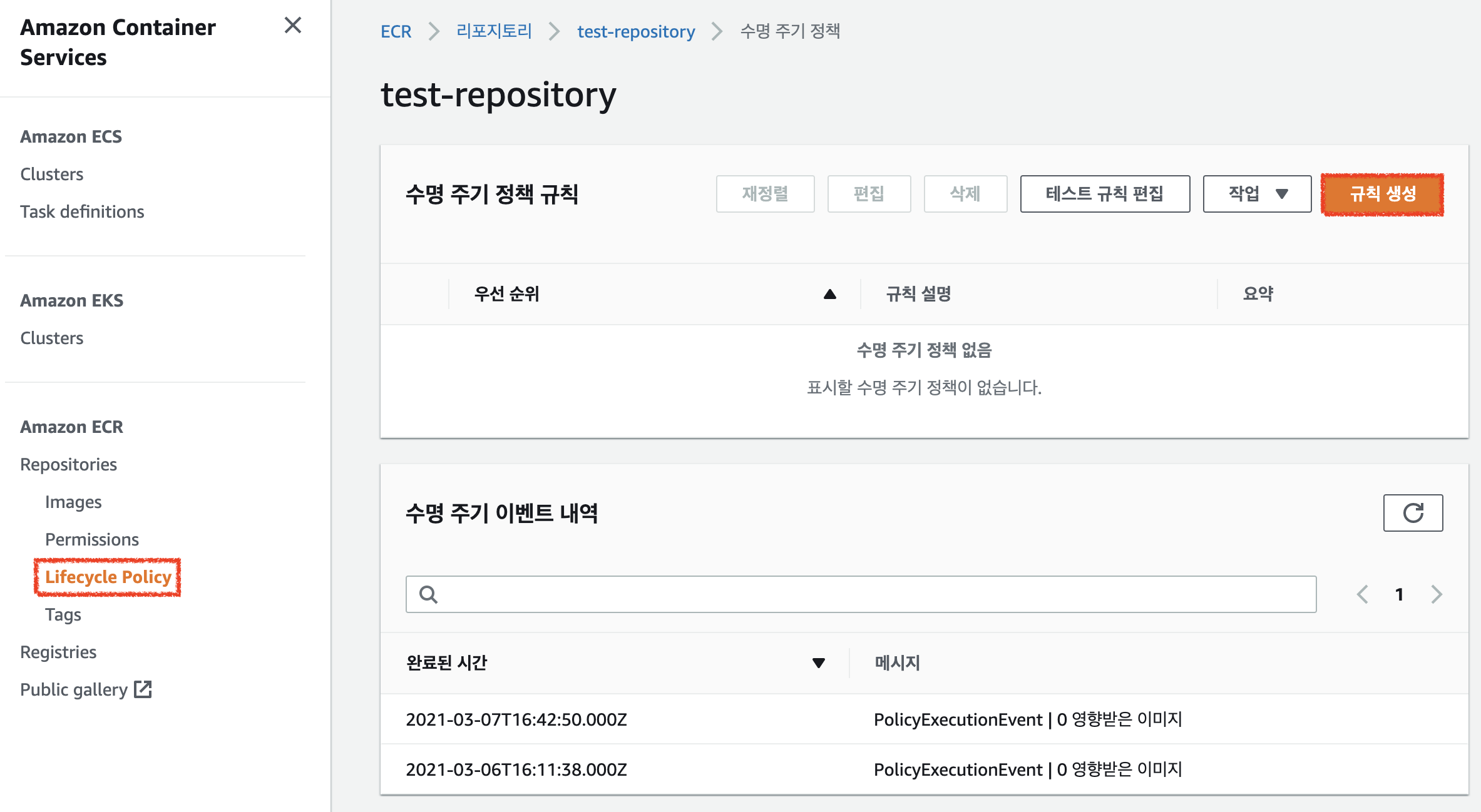Image resolution: width=1481 pixels, height=812 pixels.
Task: Open Permissions in the ECR sidebar
Action: (x=92, y=539)
